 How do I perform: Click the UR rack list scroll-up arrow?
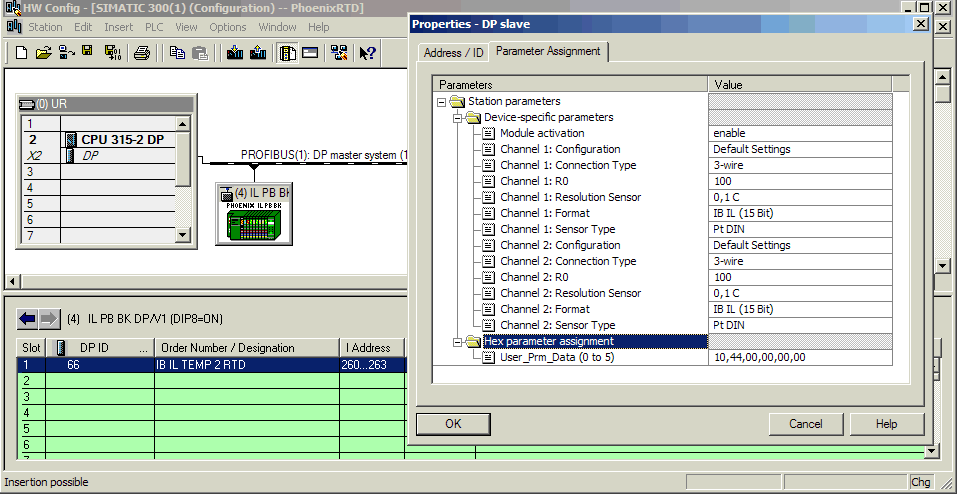(x=184, y=123)
